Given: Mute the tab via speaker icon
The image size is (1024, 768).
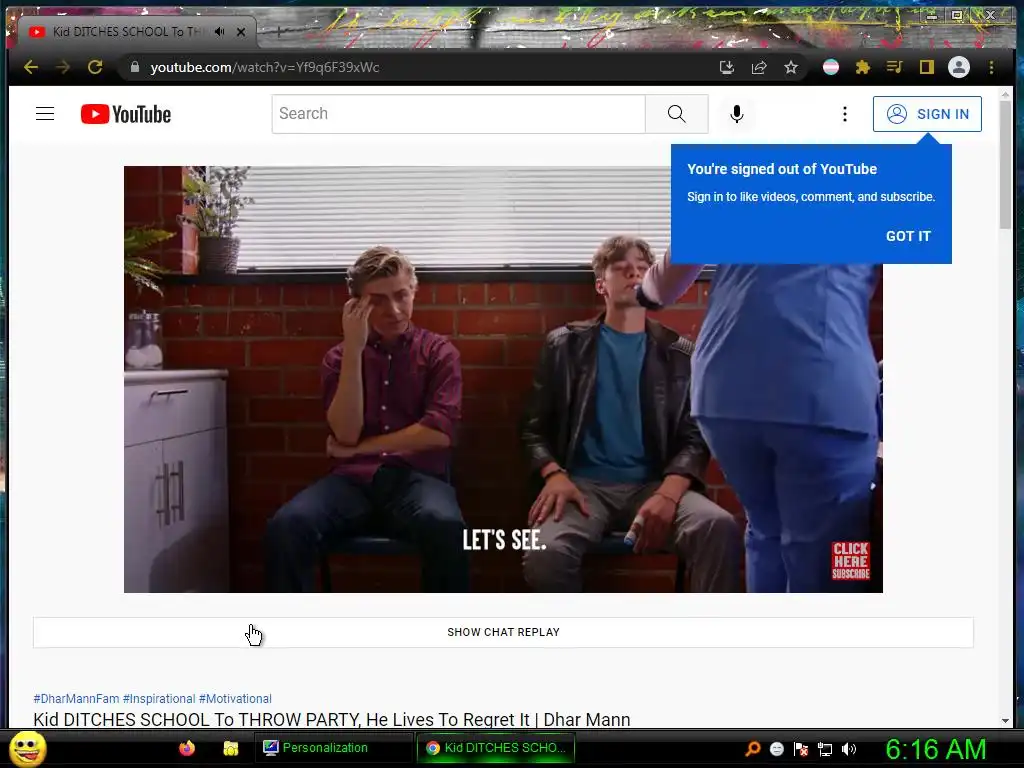Looking at the screenshot, I should (x=219, y=31).
